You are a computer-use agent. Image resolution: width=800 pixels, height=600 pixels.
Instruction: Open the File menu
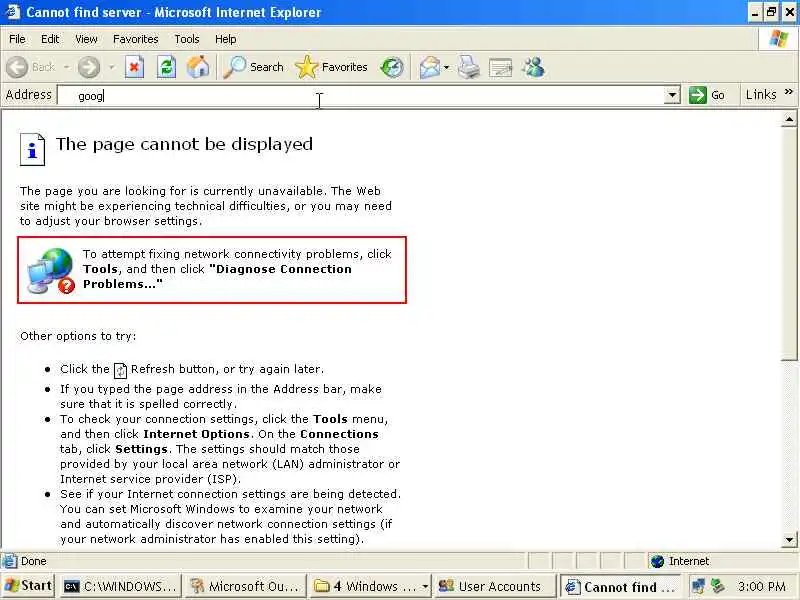click(x=17, y=39)
